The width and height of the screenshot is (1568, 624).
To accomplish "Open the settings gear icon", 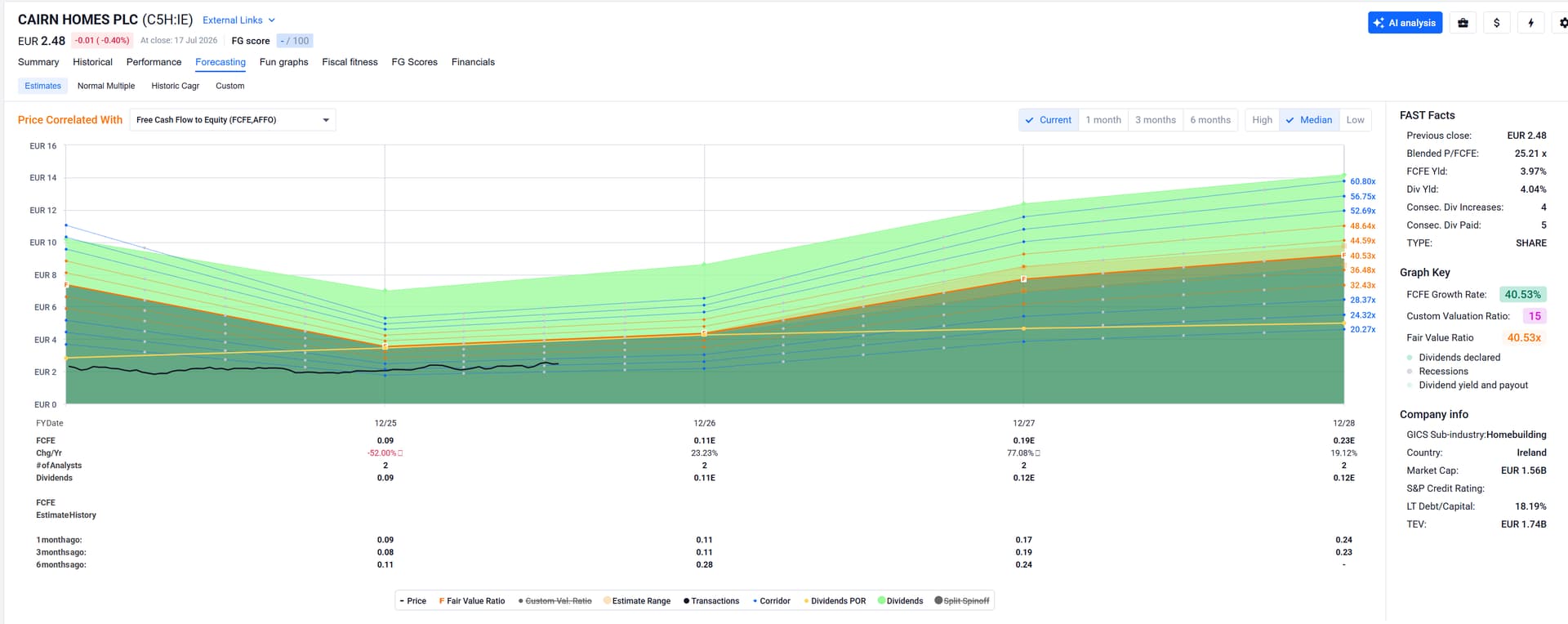I will 1561,23.
